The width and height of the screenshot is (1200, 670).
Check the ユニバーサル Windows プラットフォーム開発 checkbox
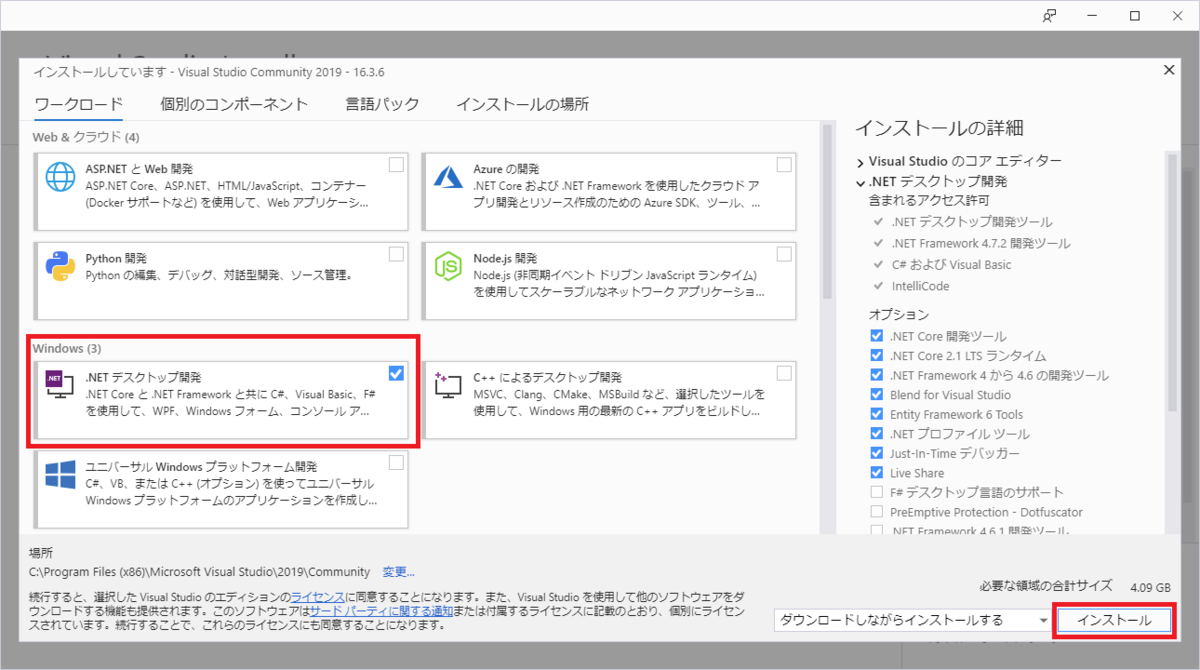(396, 462)
